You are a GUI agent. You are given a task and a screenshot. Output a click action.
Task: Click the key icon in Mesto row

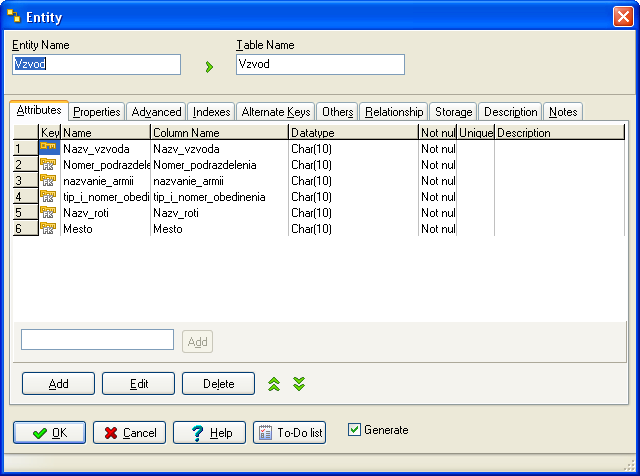pyautogui.click(x=48, y=228)
